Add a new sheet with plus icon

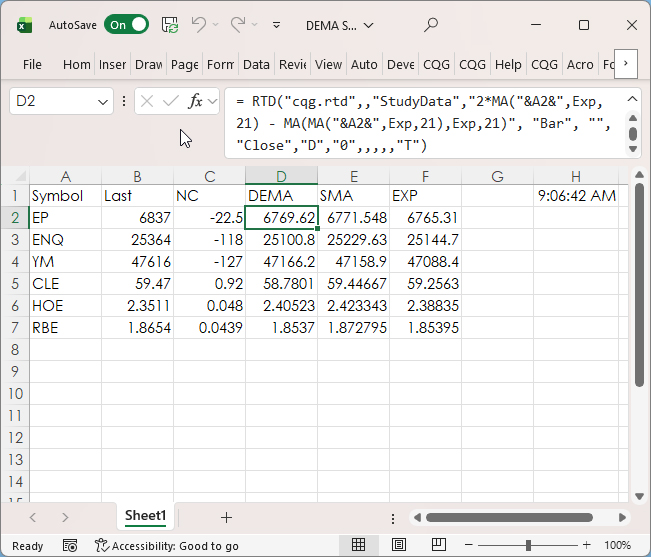226,517
